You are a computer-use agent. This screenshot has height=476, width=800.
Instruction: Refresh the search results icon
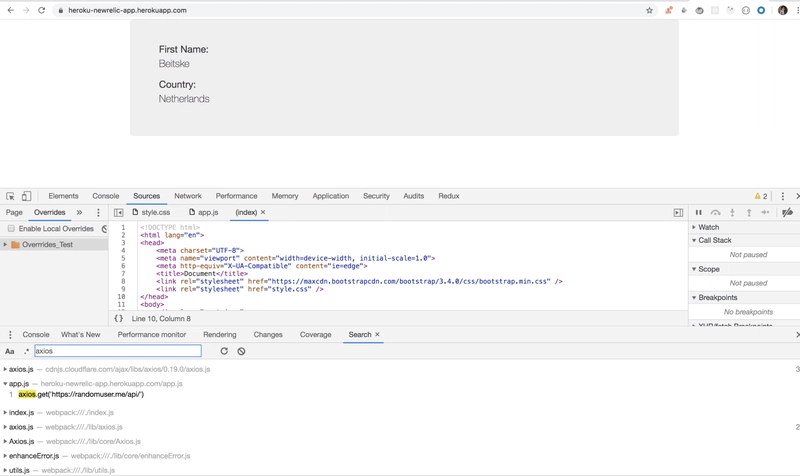[x=224, y=351]
